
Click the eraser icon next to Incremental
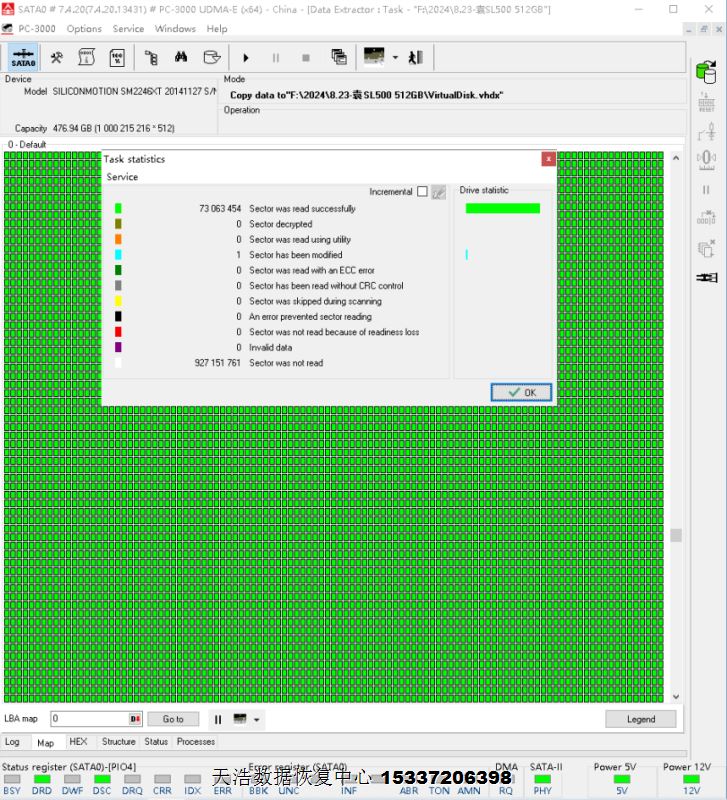click(x=438, y=192)
